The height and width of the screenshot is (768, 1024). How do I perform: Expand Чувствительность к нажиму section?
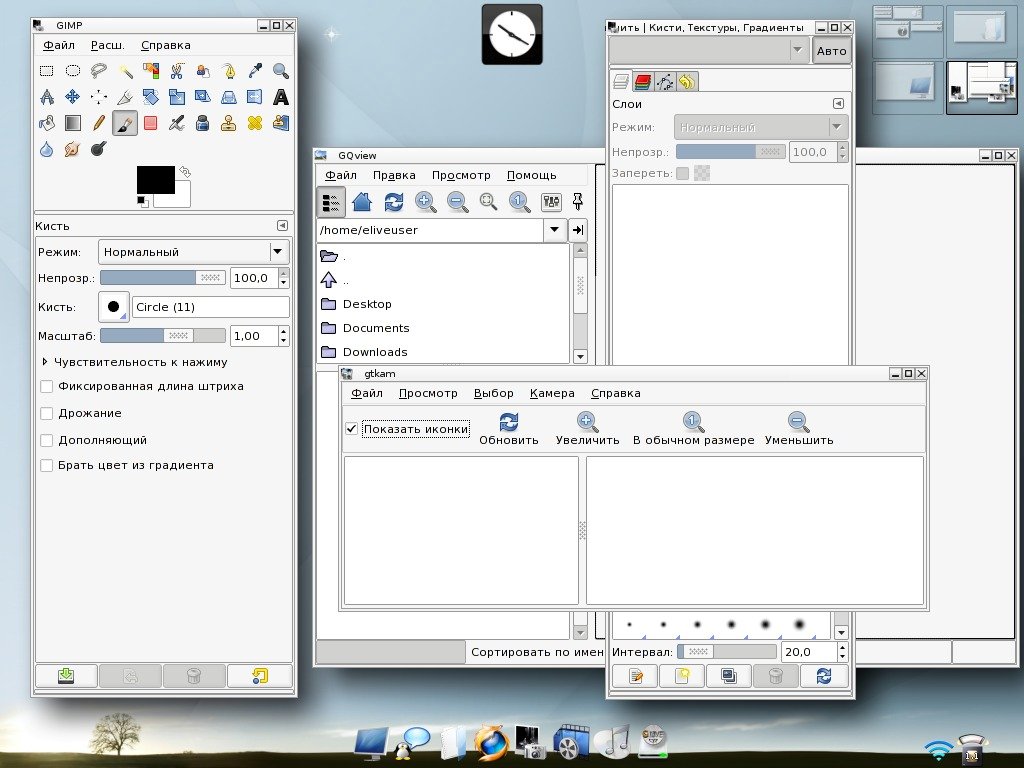(44, 362)
